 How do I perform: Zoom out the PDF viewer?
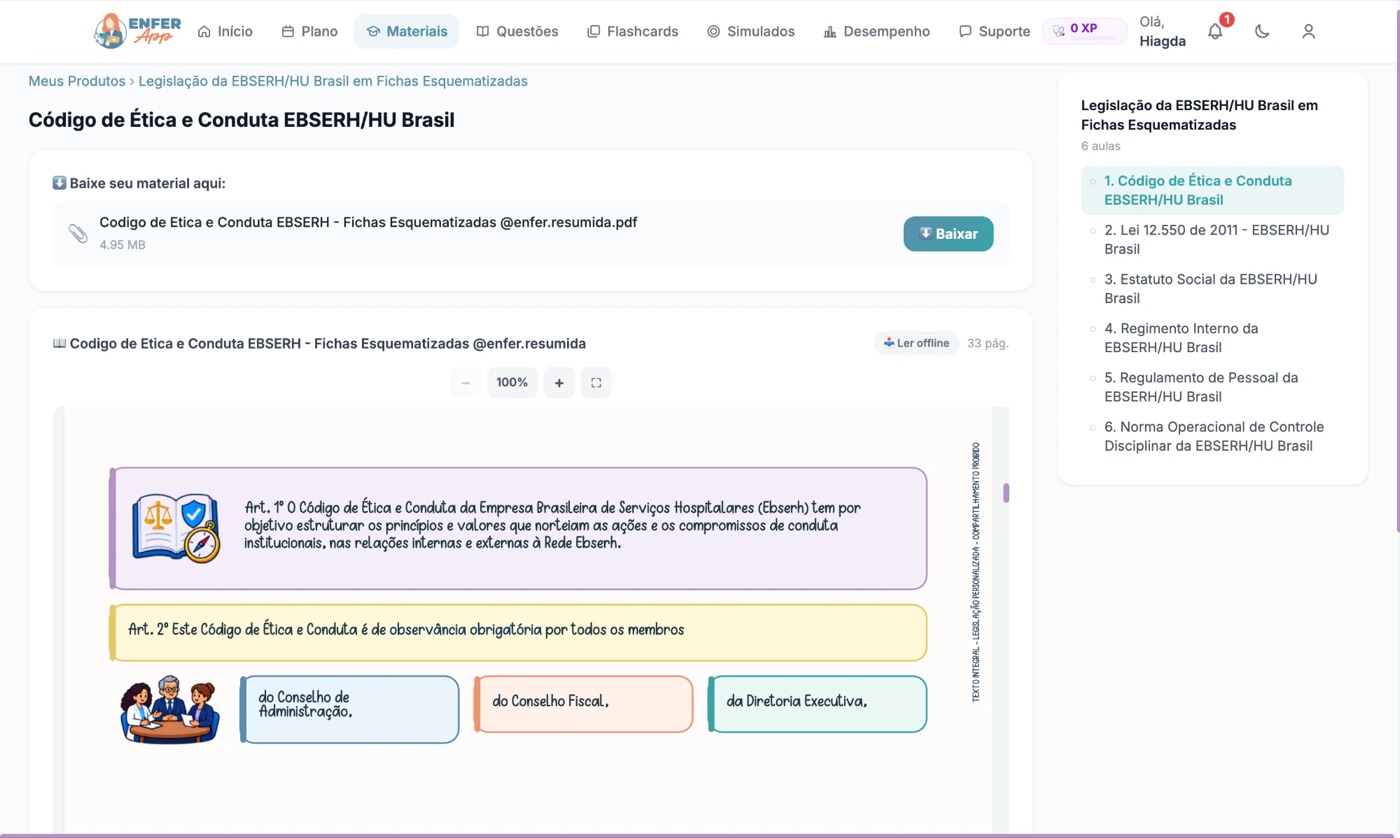pyautogui.click(x=466, y=382)
